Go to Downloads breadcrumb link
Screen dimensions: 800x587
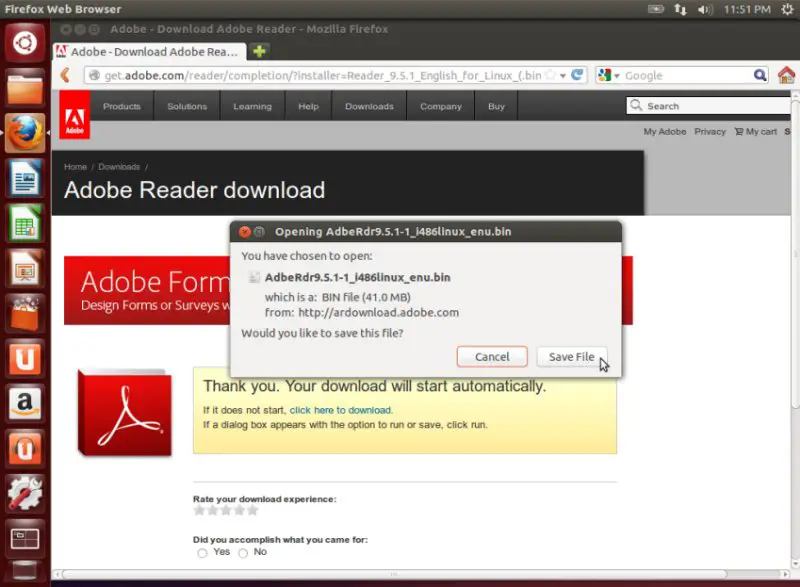pyautogui.click(x=119, y=167)
